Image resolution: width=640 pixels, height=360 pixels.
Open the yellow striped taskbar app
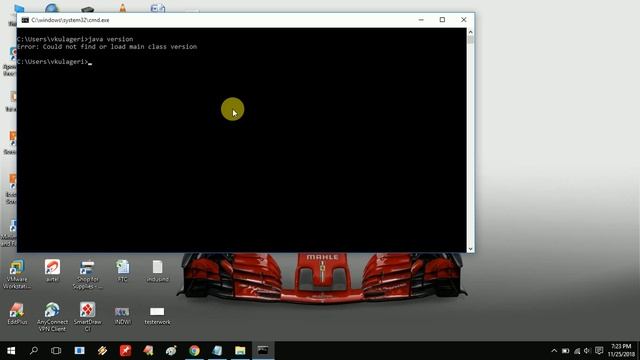click(x=102, y=351)
